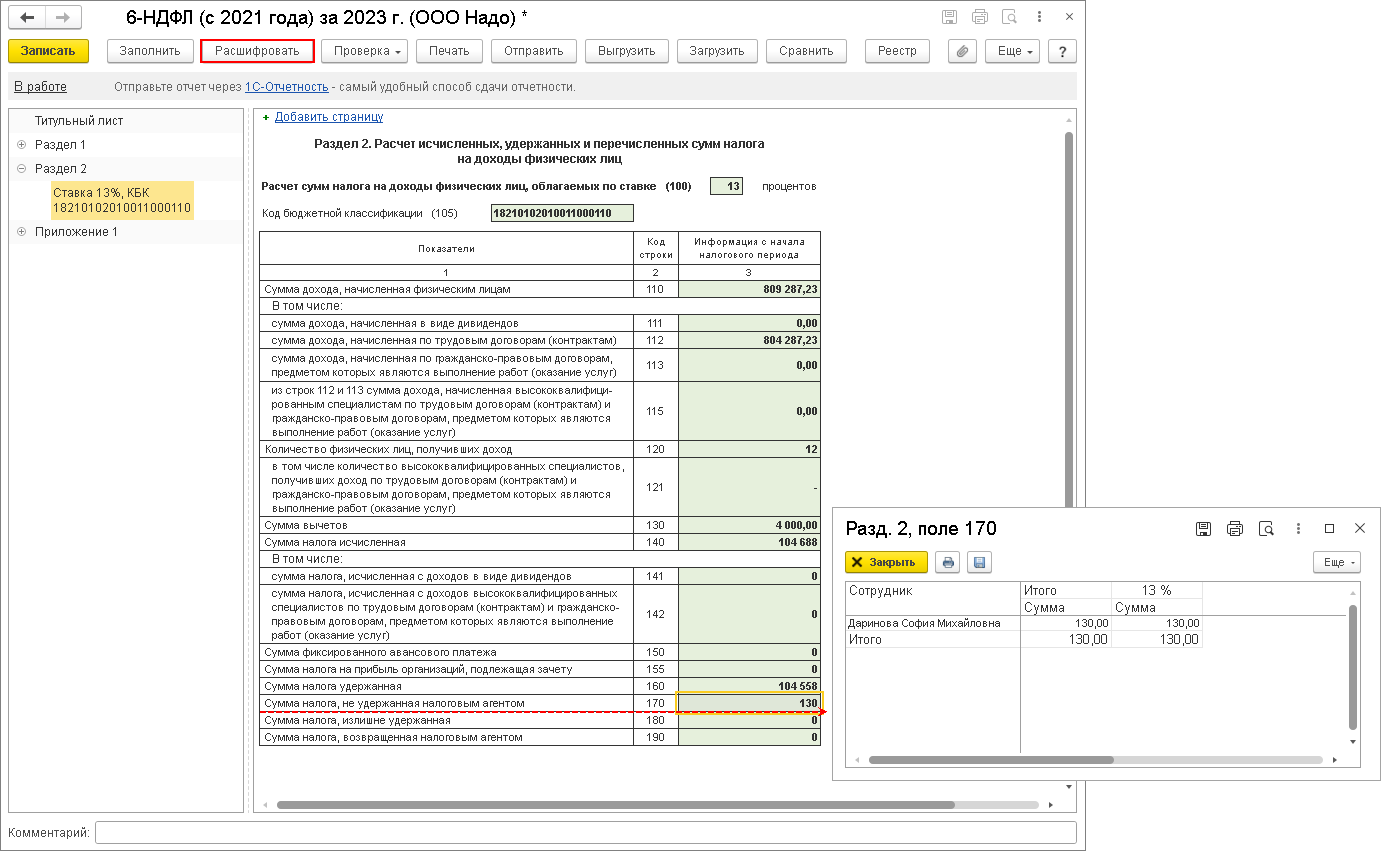Click the Добавить страницу link

coord(329,117)
